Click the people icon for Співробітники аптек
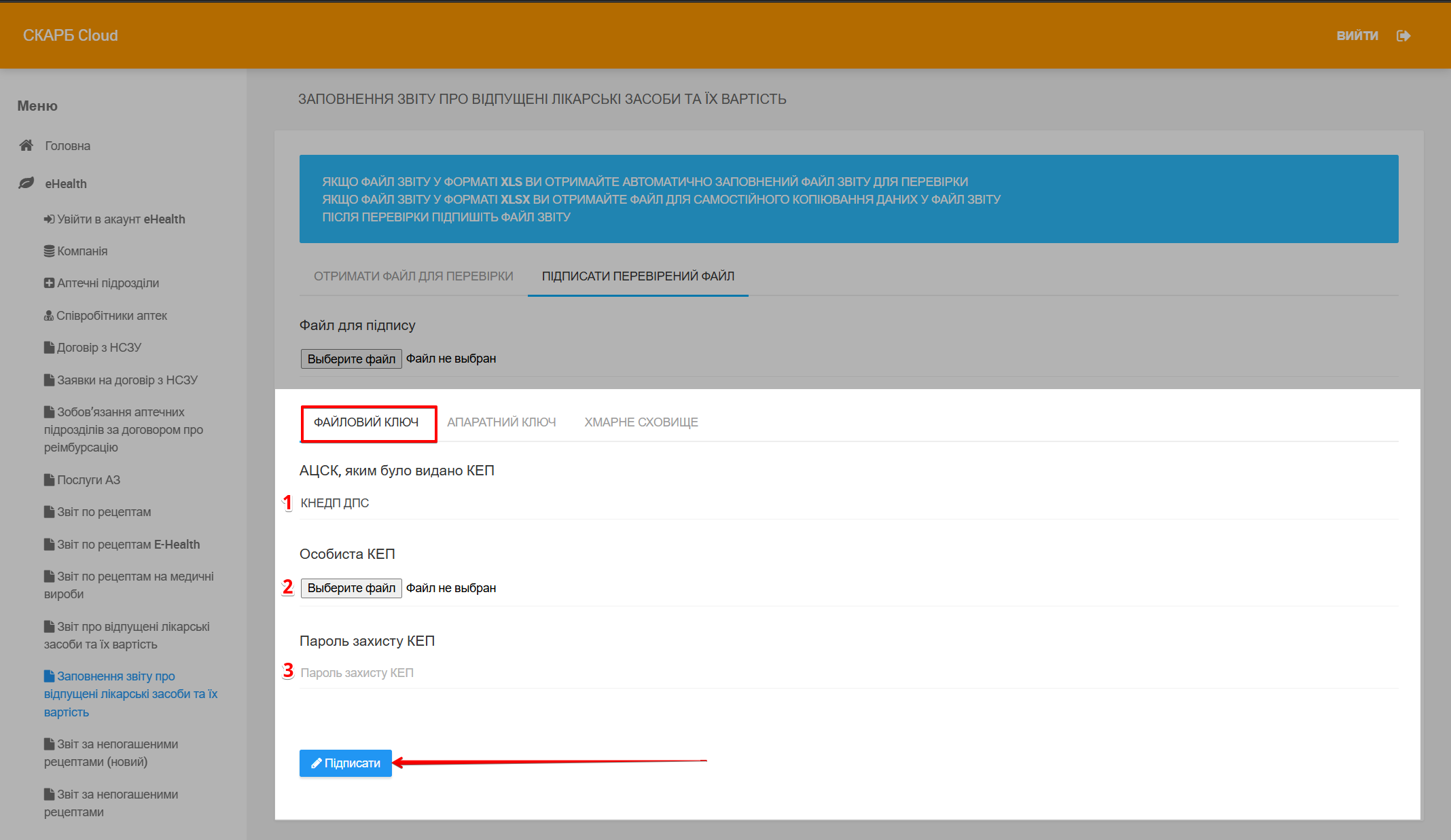Image resolution: width=1451 pixels, height=840 pixels. [x=49, y=316]
